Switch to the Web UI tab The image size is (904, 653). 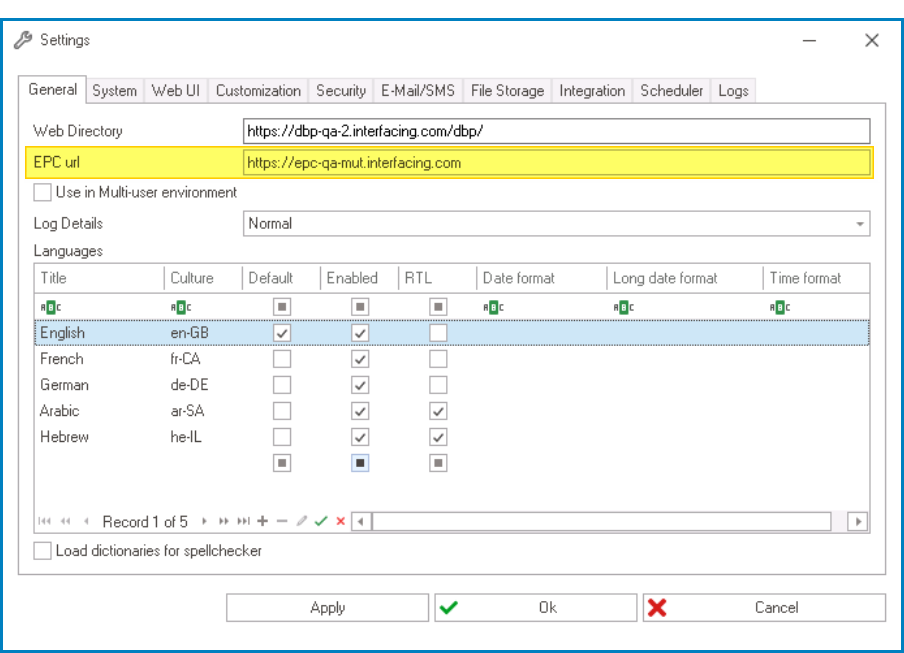point(176,90)
